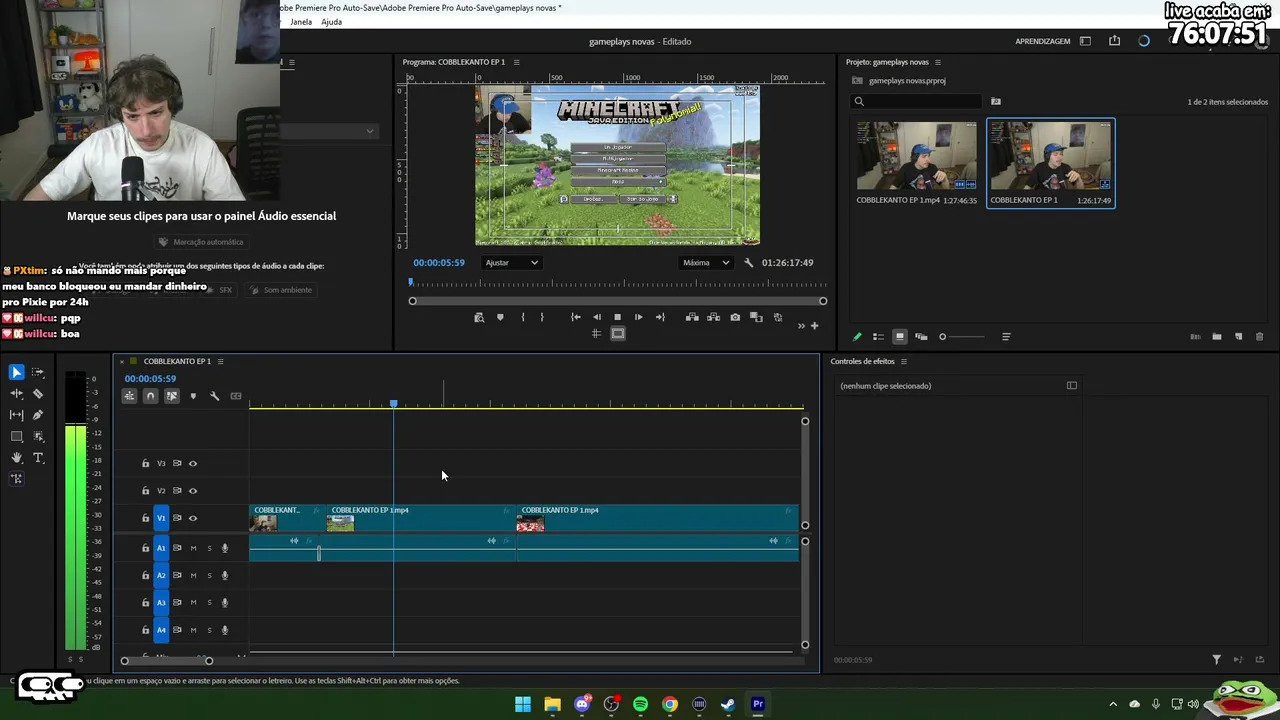Export a frame with the camera icon

(x=735, y=317)
